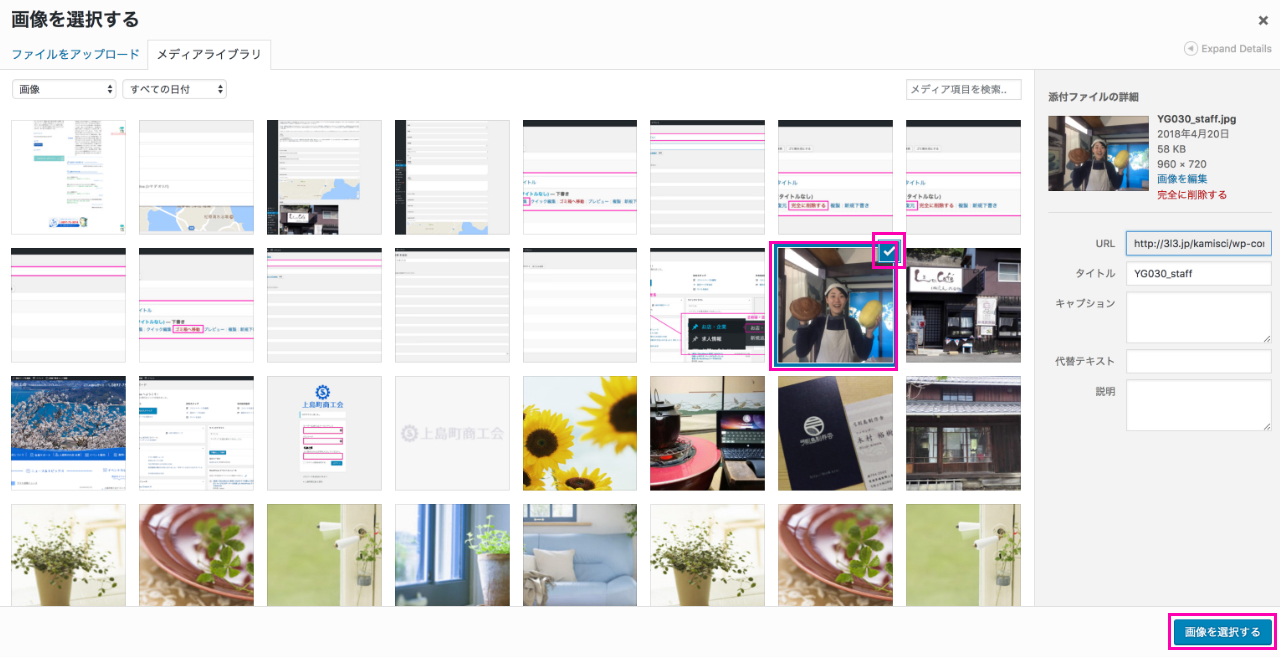Uncheck the selected staff photo checkmark
1280x657 pixels.
(x=888, y=252)
